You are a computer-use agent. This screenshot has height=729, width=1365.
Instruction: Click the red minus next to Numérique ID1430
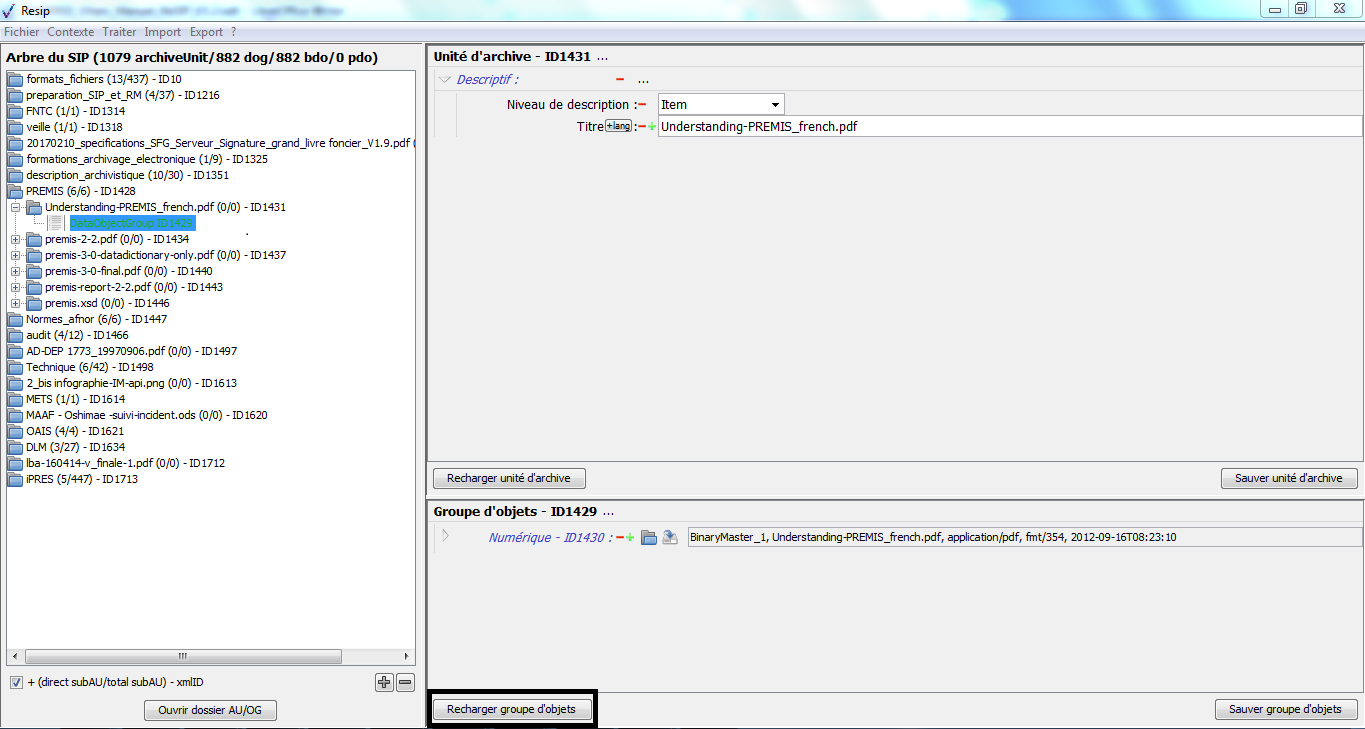click(x=620, y=538)
